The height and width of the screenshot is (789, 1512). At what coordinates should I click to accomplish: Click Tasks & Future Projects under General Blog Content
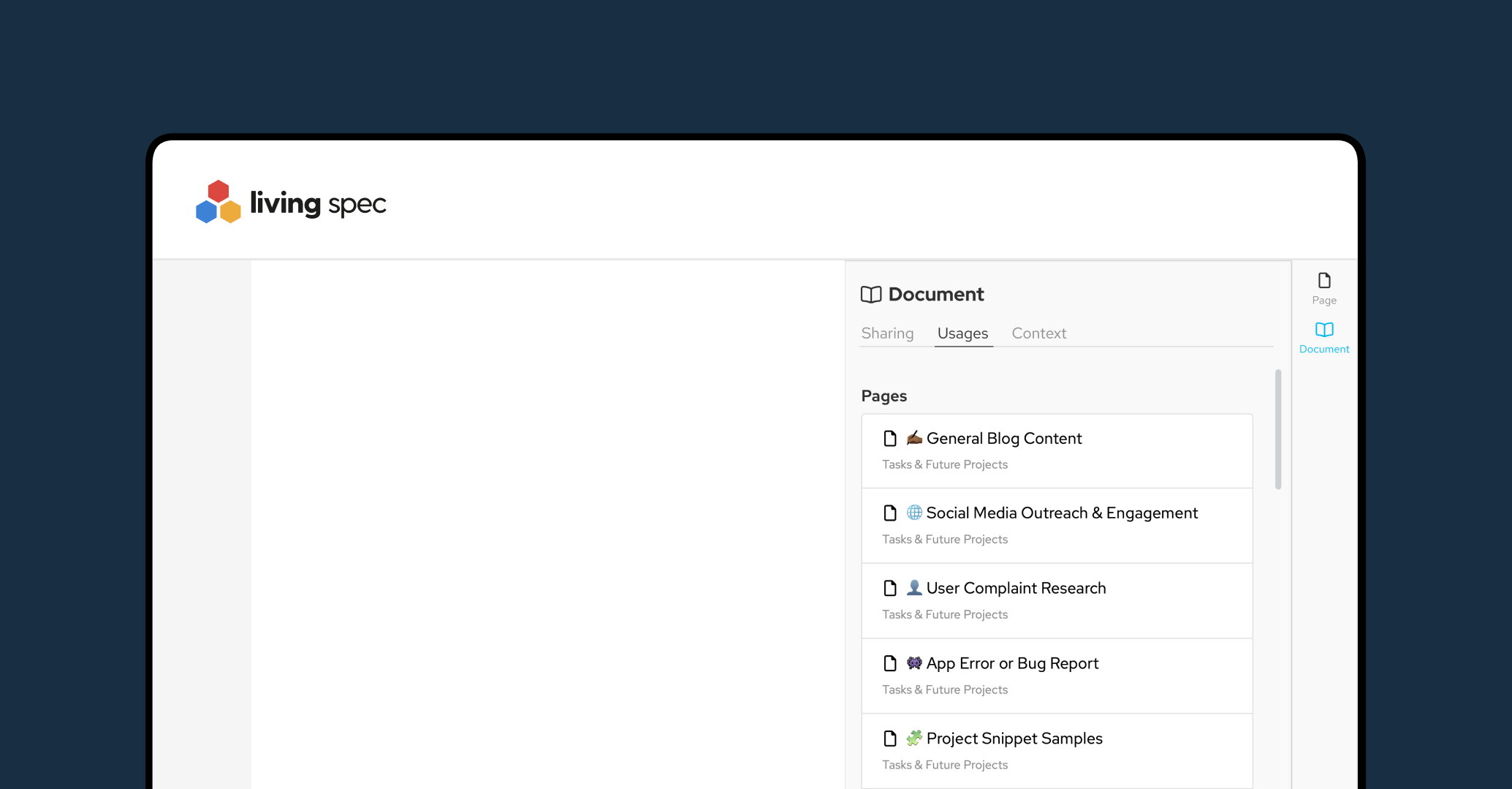pyautogui.click(x=944, y=465)
